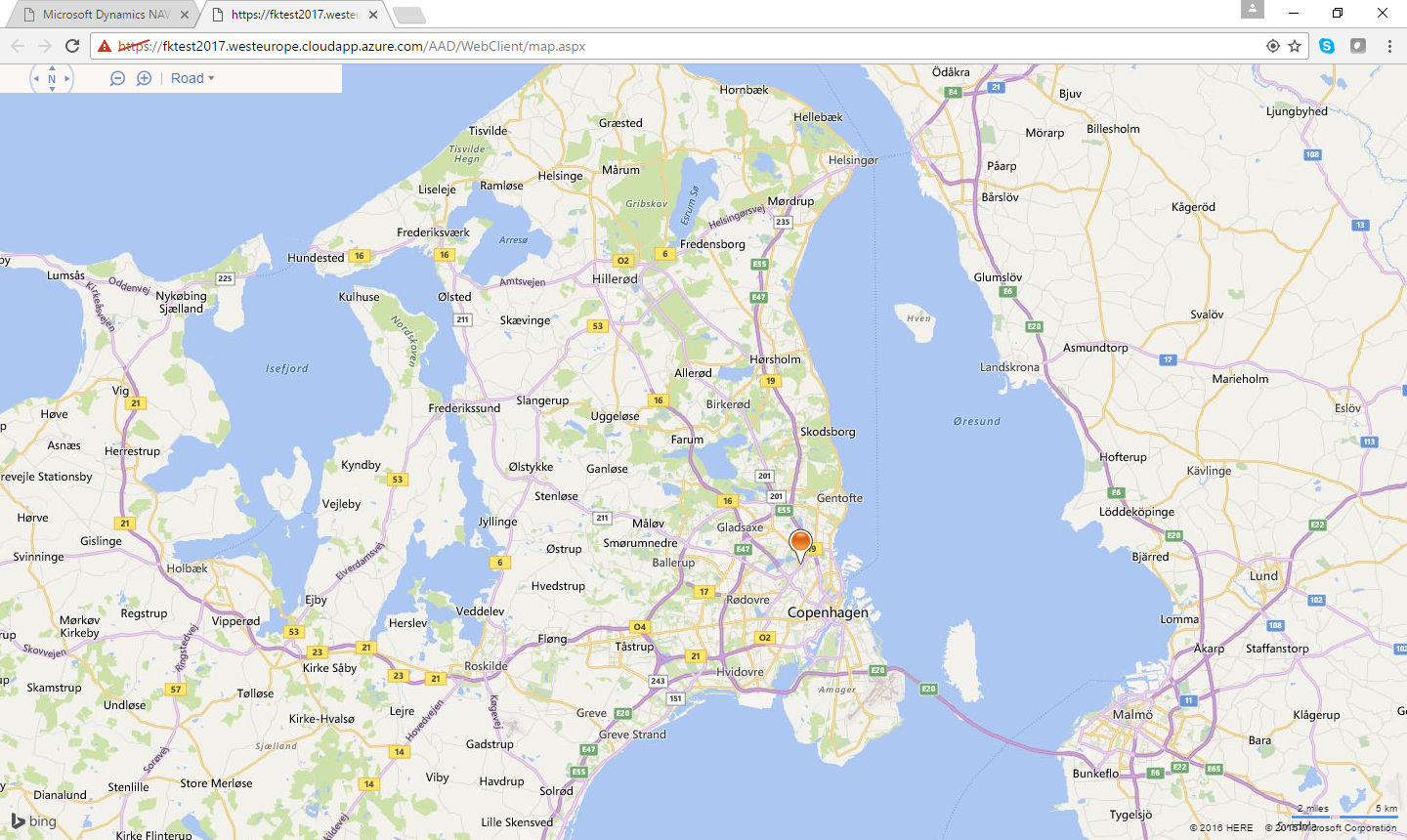Pan map east with compass right arrow

[66, 78]
